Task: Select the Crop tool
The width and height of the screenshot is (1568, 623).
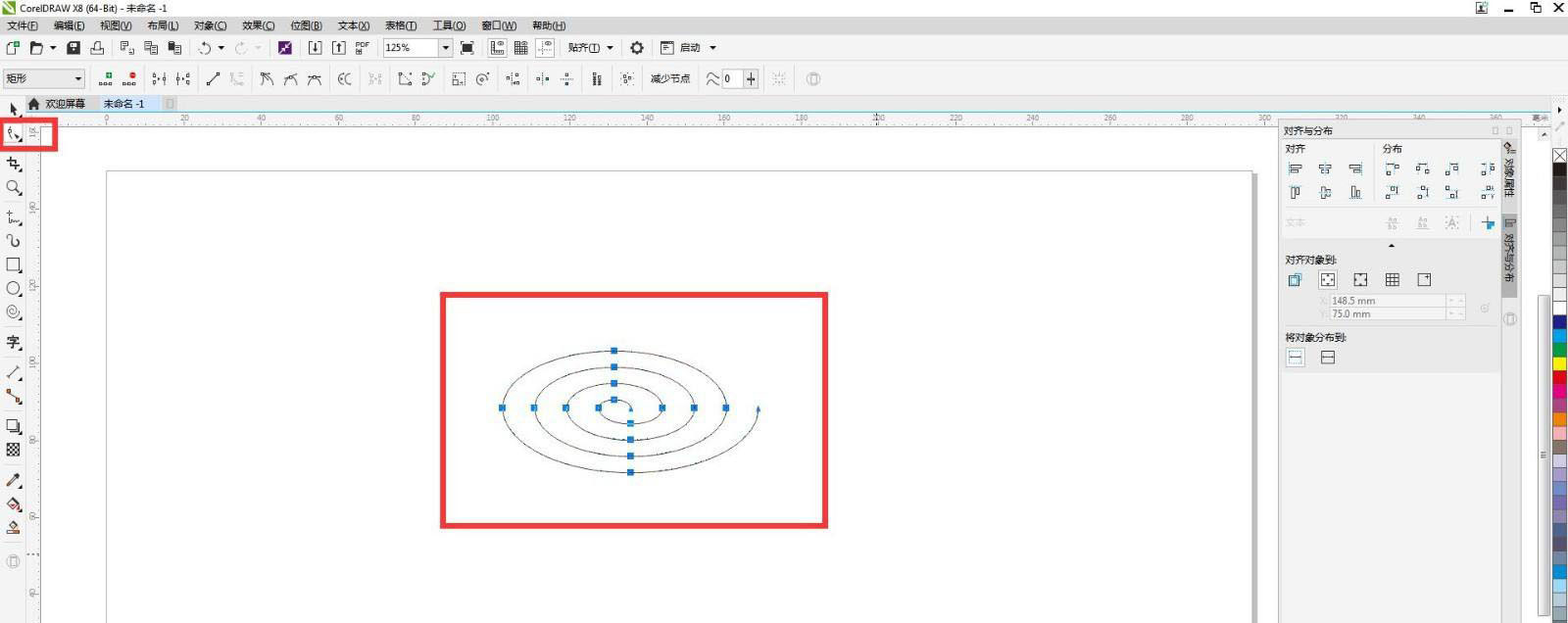Action: [x=14, y=164]
